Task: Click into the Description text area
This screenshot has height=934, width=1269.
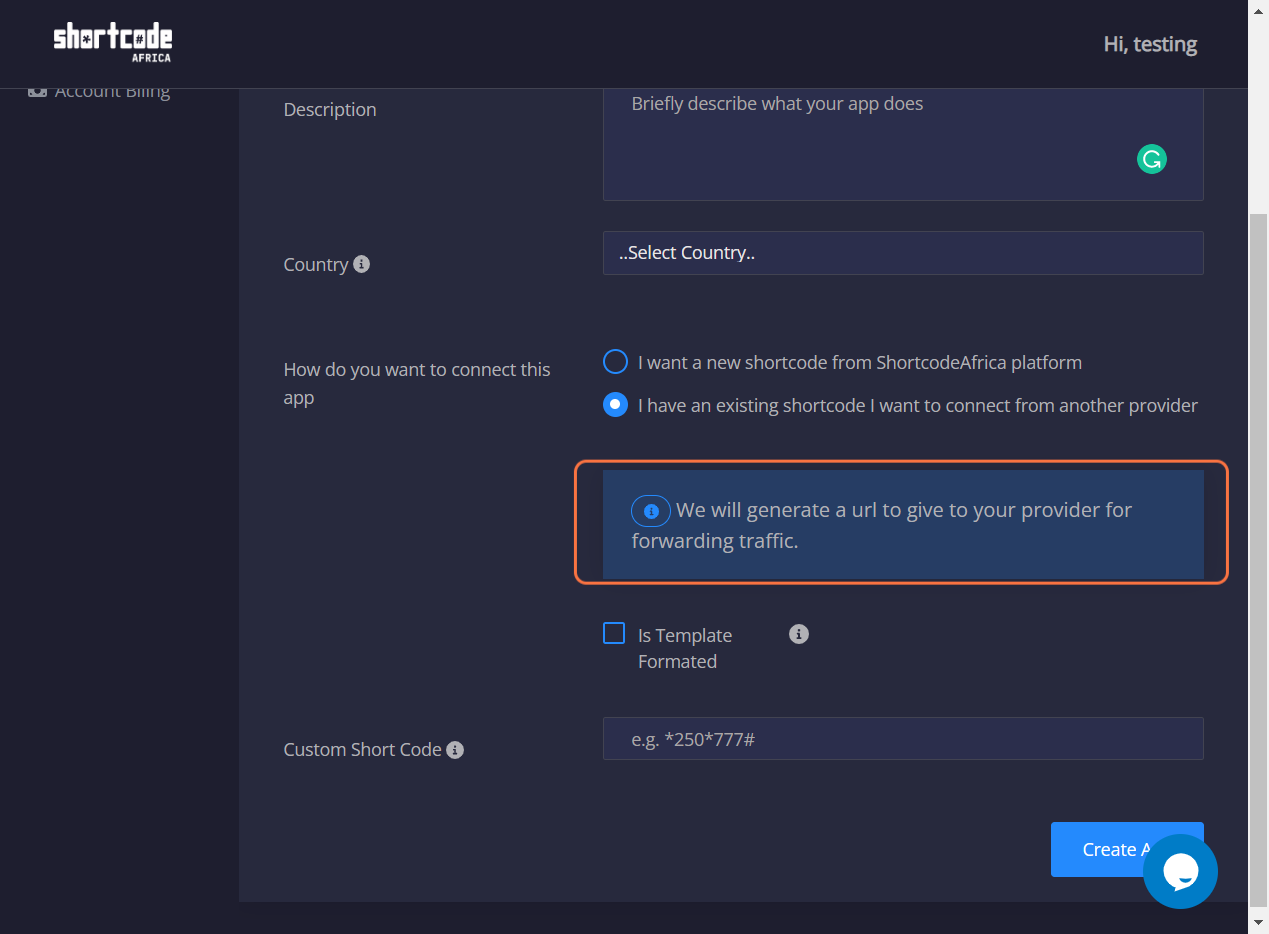Action: coord(903,144)
